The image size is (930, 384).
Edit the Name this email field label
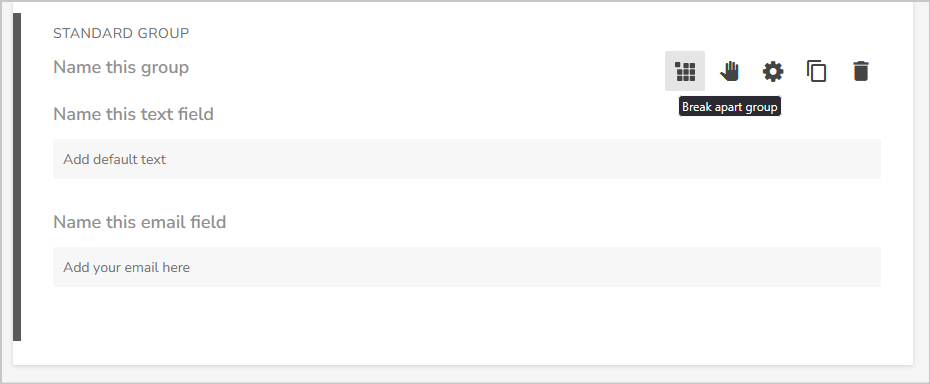pyautogui.click(x=139, y=222)
